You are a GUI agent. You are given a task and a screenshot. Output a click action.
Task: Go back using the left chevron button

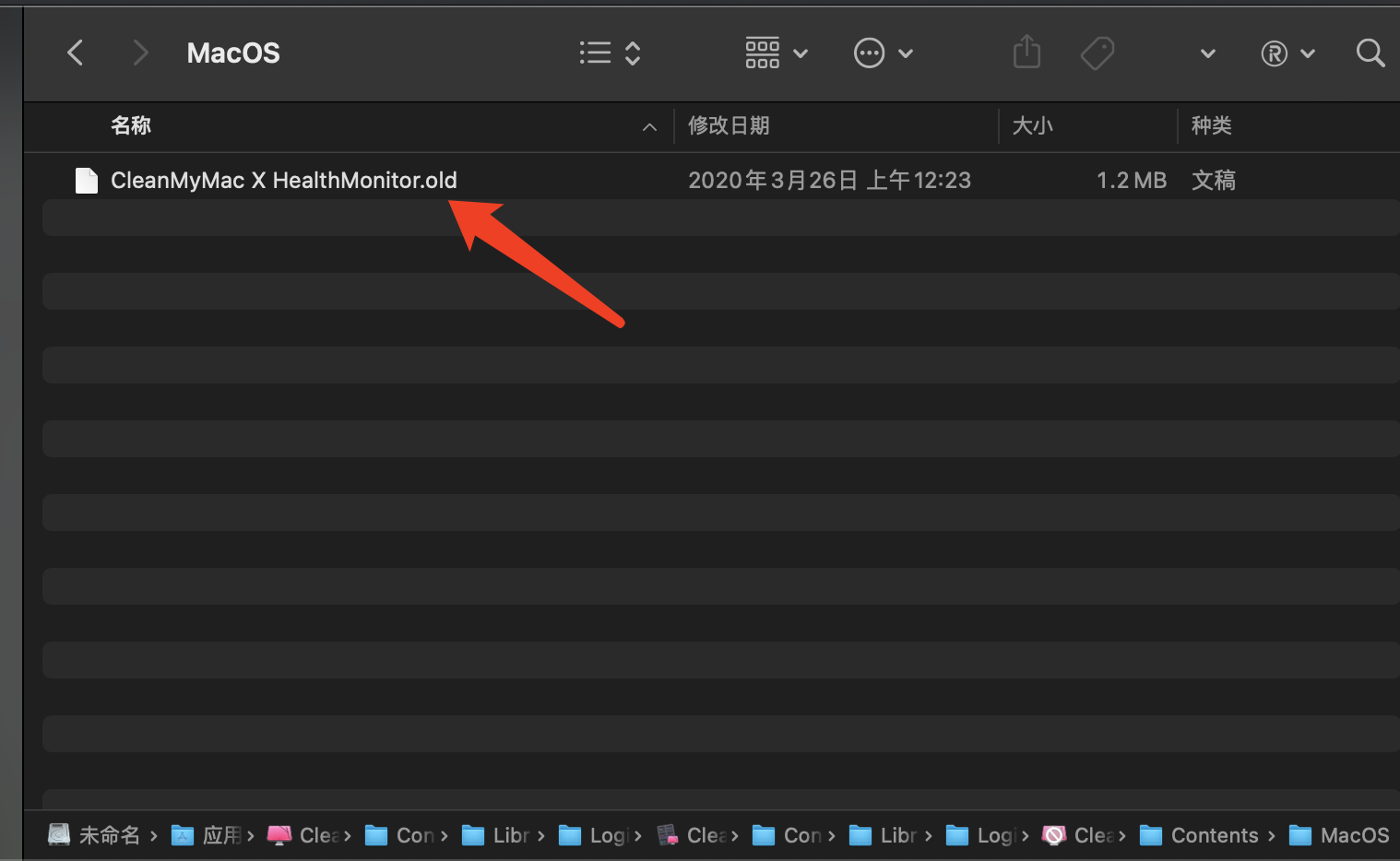76,53
